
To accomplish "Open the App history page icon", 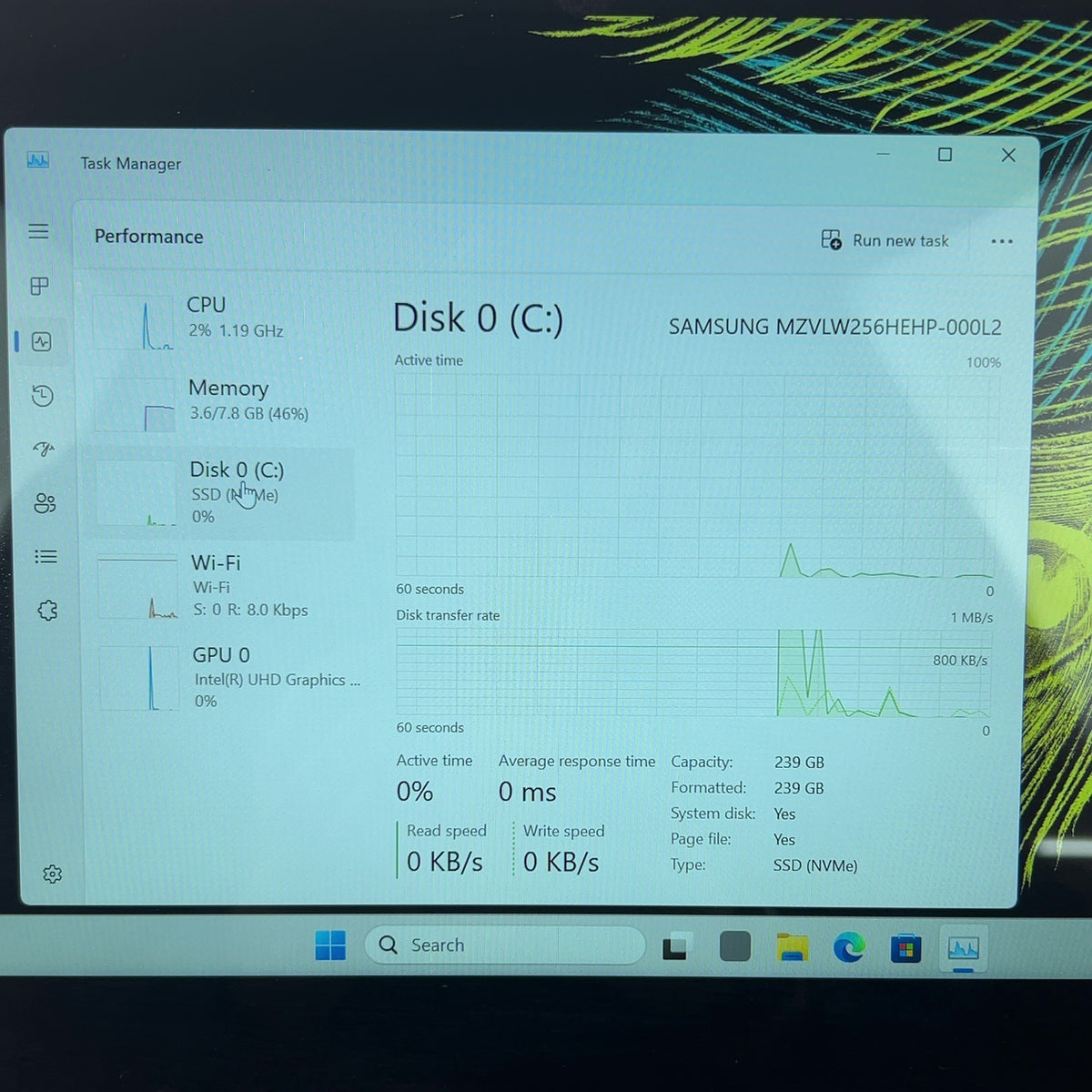I will pyautogui.click(x=42, y=396).
